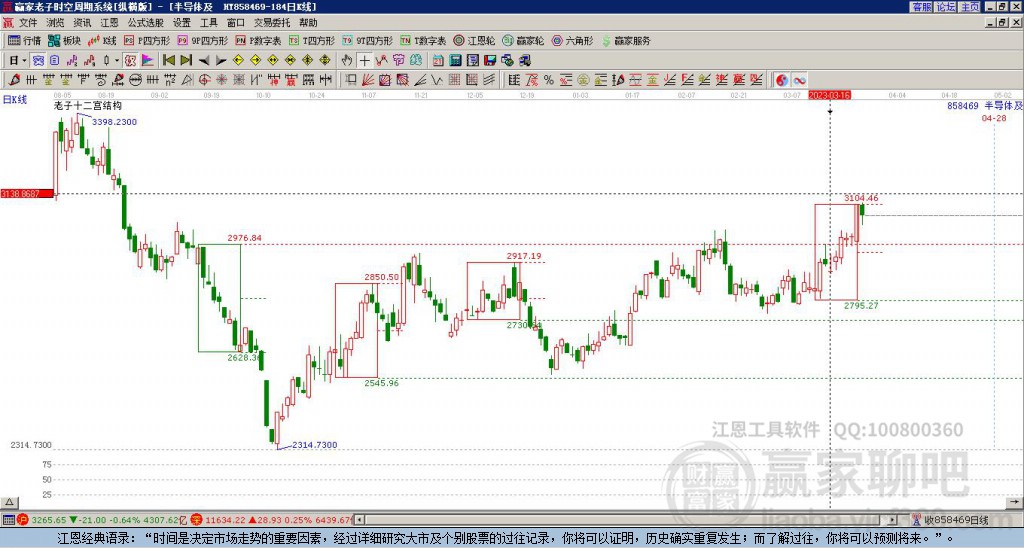
Task: Select the red asterisk star tool
Action: (221, 80)
